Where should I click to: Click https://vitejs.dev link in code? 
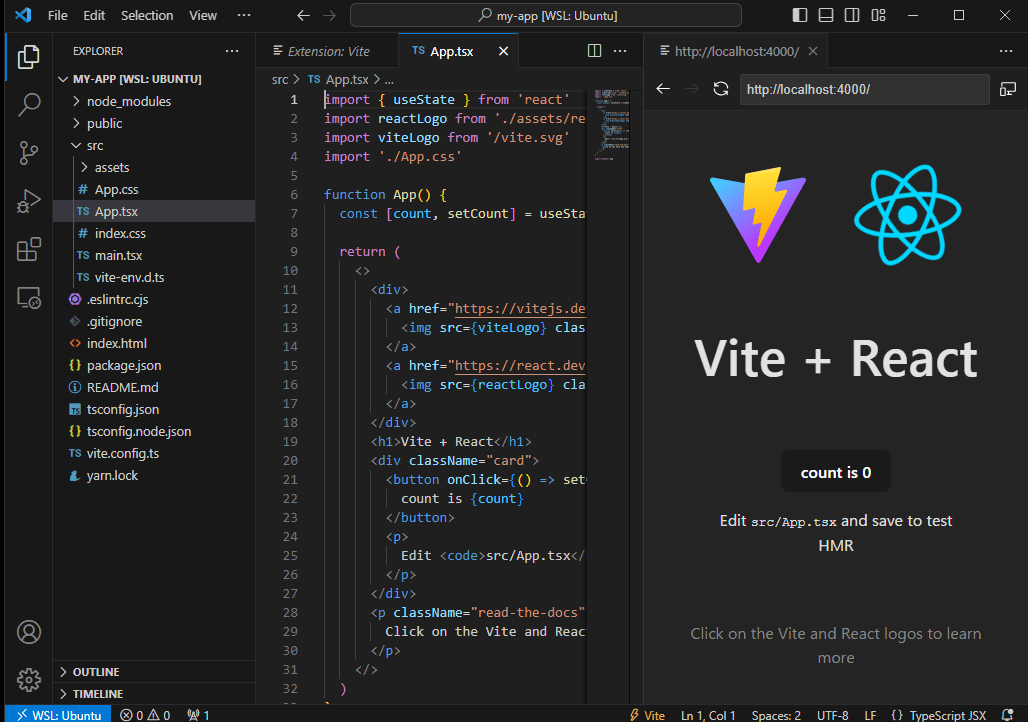point(520,308)
